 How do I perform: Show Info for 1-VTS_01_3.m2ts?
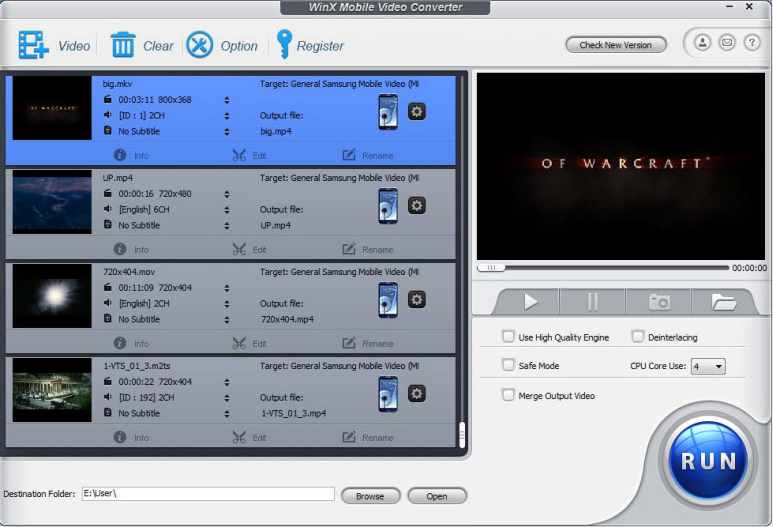pos(131,437)
